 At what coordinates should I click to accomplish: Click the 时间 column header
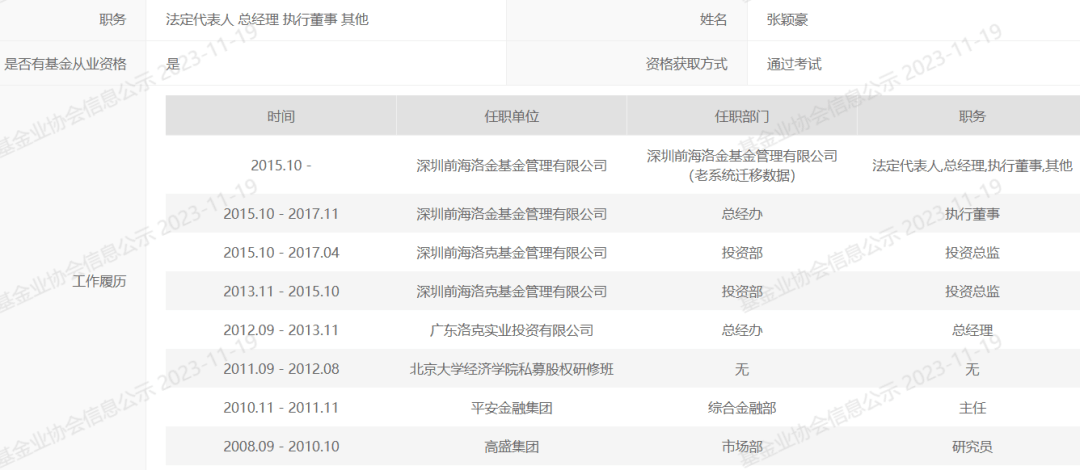[x=281, y=116]
